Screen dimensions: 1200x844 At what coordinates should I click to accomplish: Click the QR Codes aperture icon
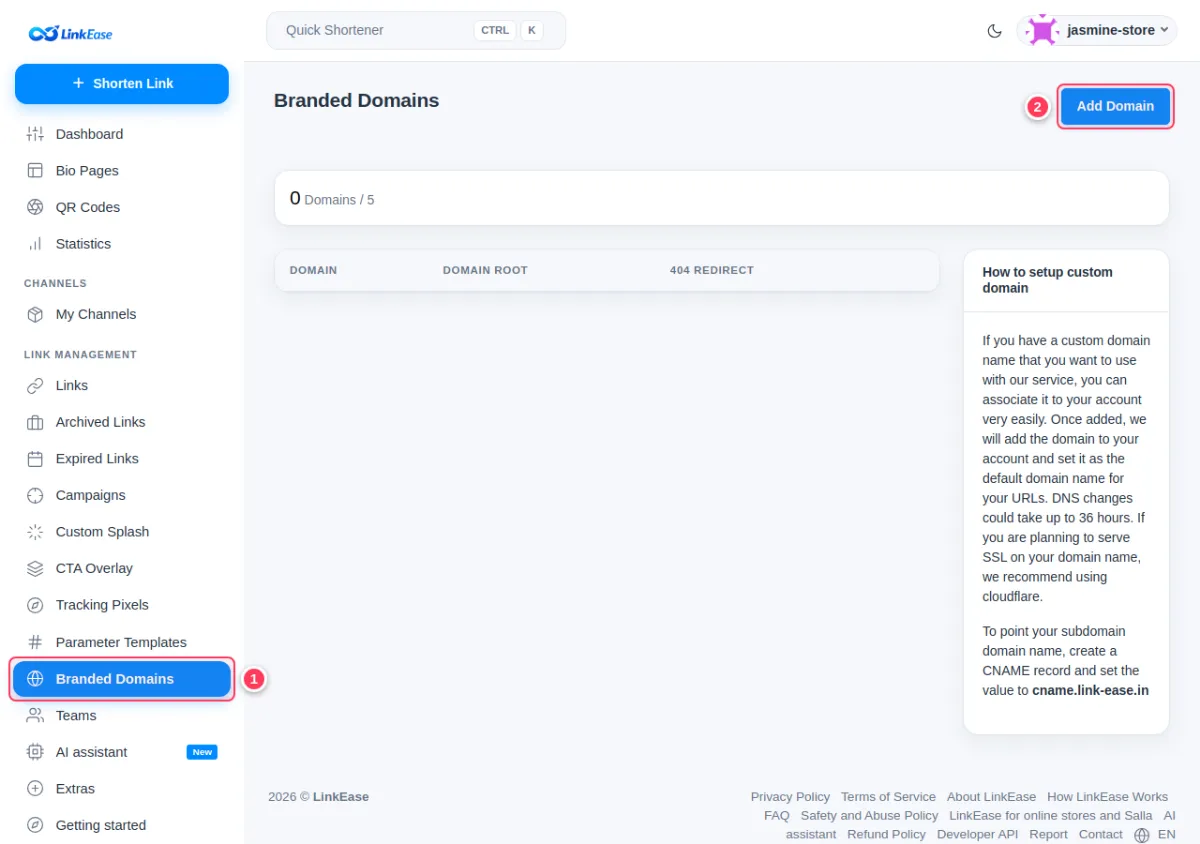pos(35,207)
